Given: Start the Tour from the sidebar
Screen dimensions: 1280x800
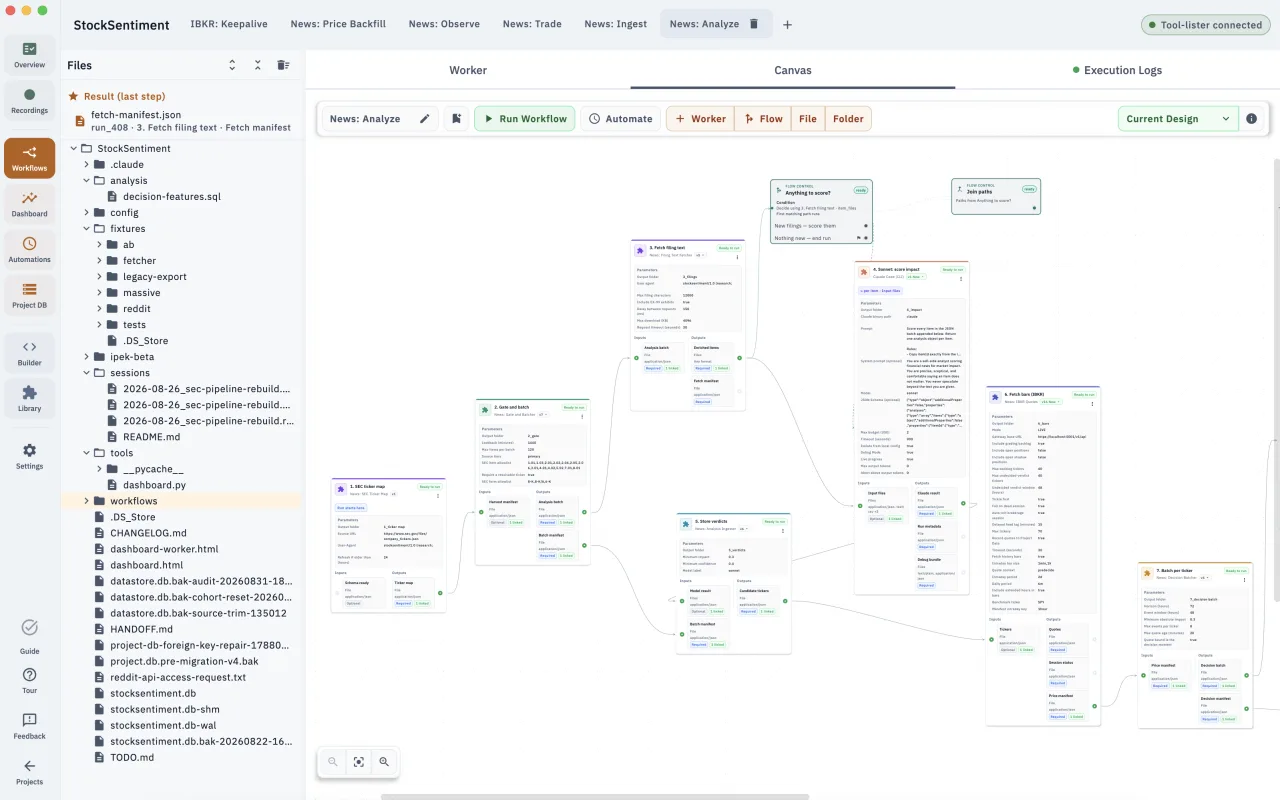Looking at the screenshot, I should tap(29, 681).
